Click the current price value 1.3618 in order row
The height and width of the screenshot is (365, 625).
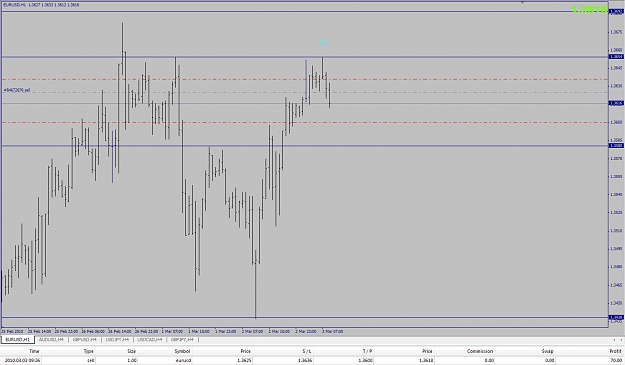point(426,360)
